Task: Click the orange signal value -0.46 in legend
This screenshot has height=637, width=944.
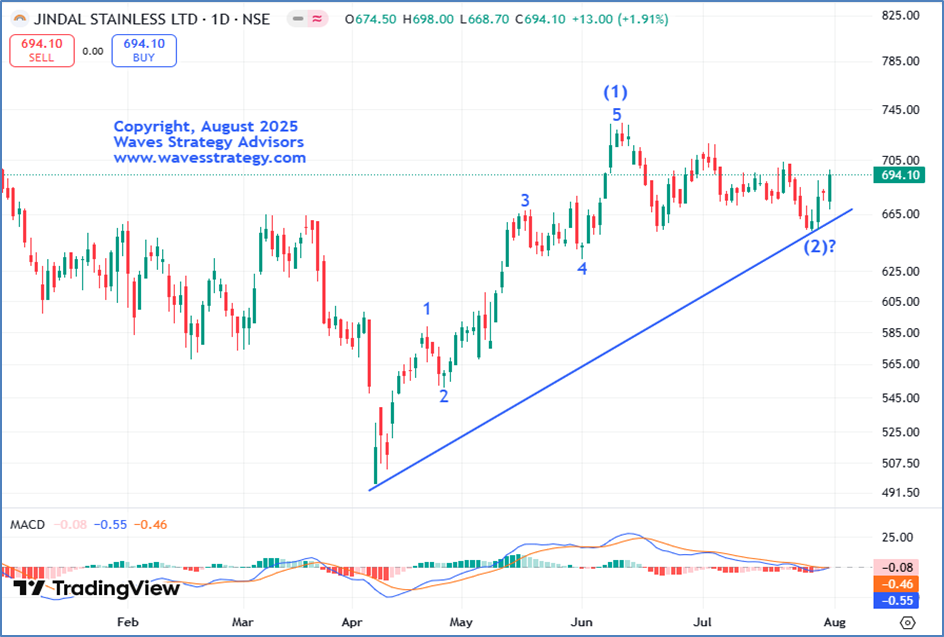Action: tap(151, 524)
